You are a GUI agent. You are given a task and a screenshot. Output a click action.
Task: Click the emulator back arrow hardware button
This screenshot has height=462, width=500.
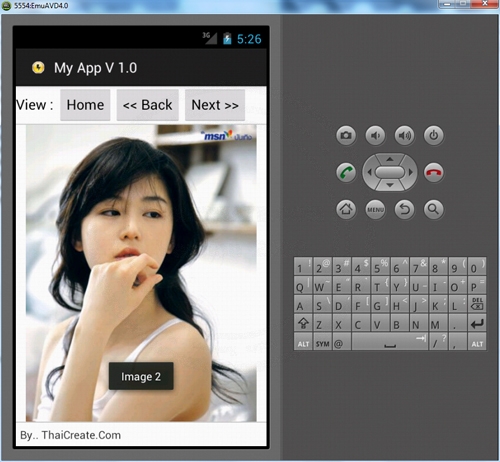(404, 209)
